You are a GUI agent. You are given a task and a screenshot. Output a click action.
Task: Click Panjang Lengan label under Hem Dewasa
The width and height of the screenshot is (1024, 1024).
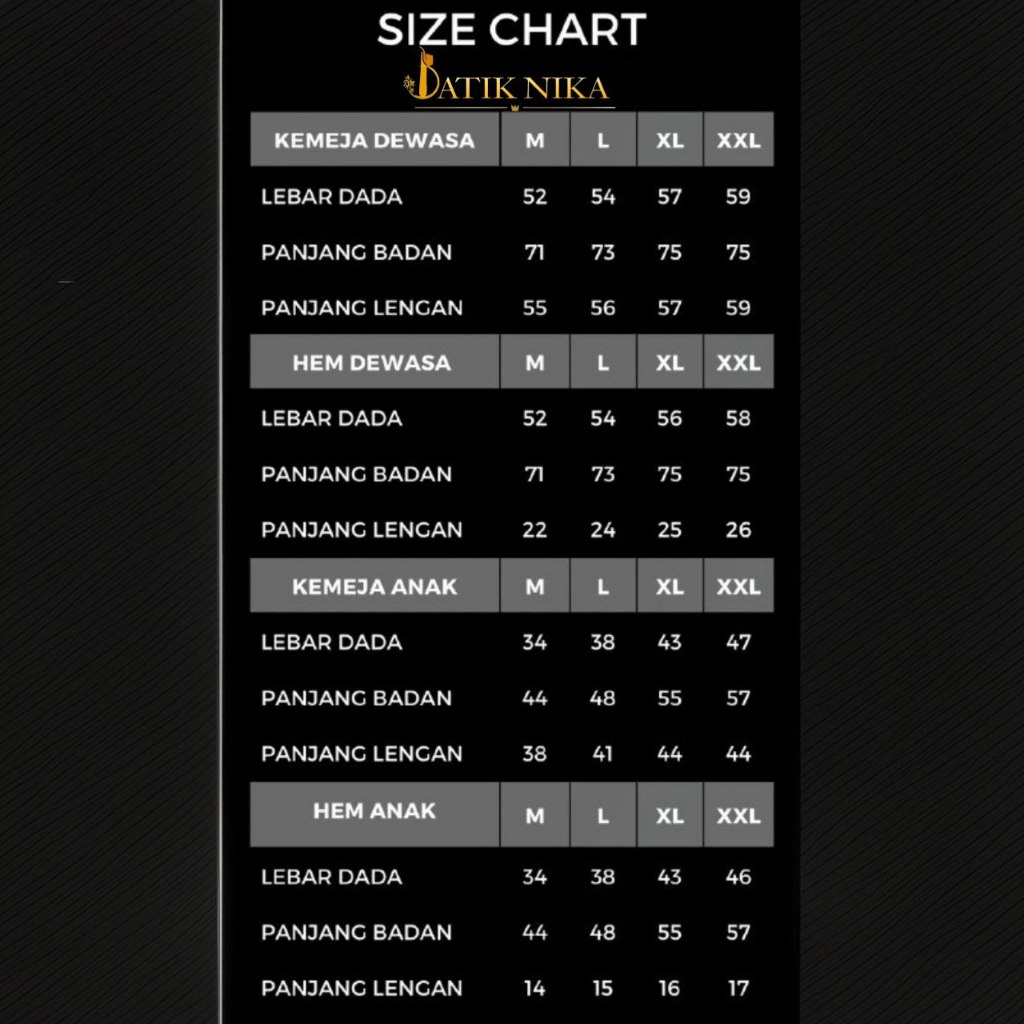tap(362, 530)
